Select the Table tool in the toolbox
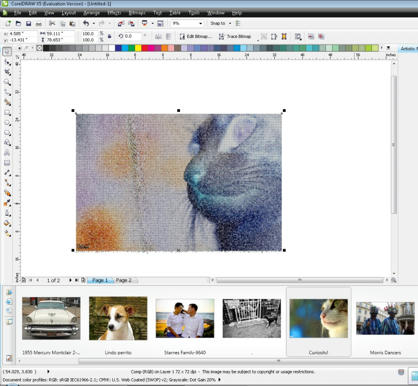The width and height of the screenshot is (418, 386). 7,163
